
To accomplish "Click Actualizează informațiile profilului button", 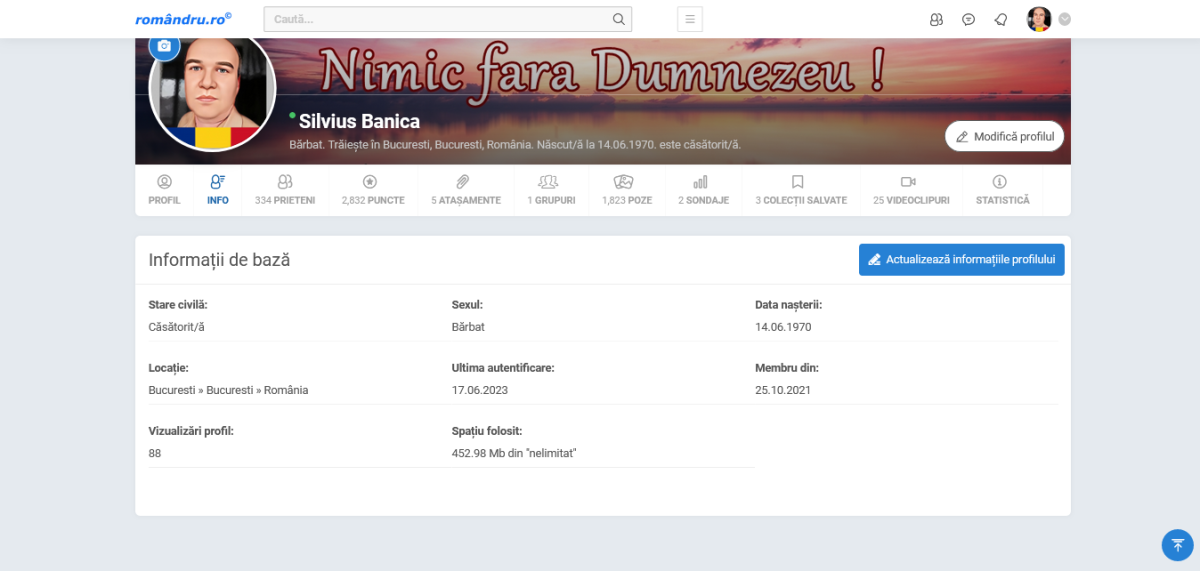I will point(961,259).
